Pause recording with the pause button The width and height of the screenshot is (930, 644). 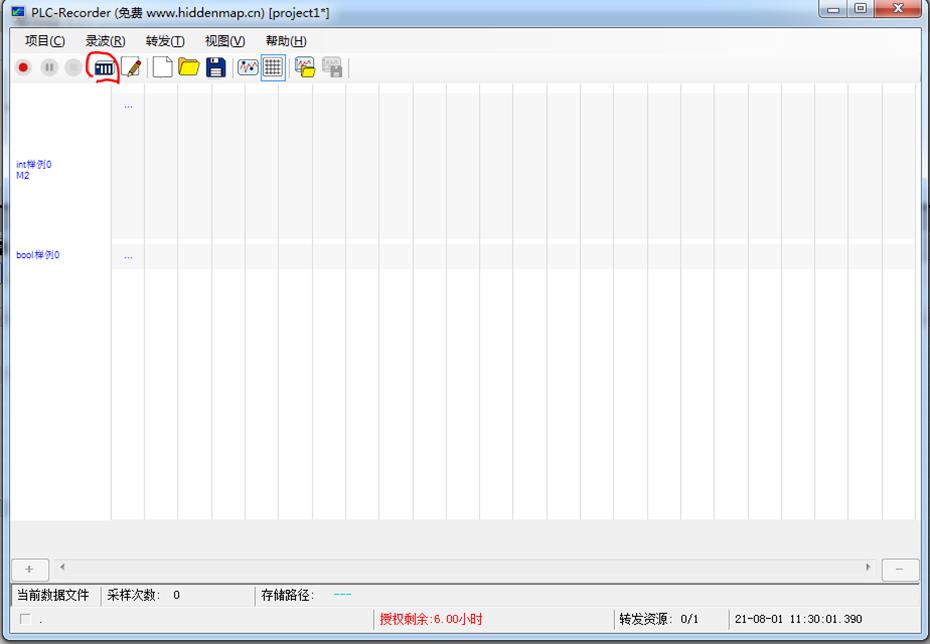coord(49,67)
